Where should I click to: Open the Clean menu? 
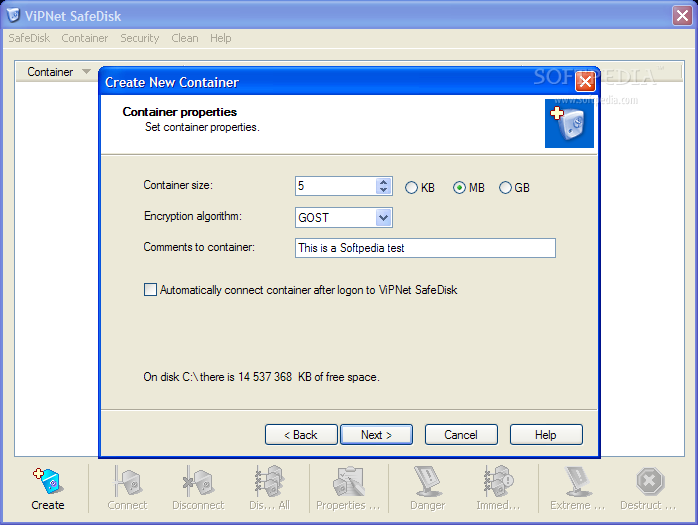pos(185,38)
